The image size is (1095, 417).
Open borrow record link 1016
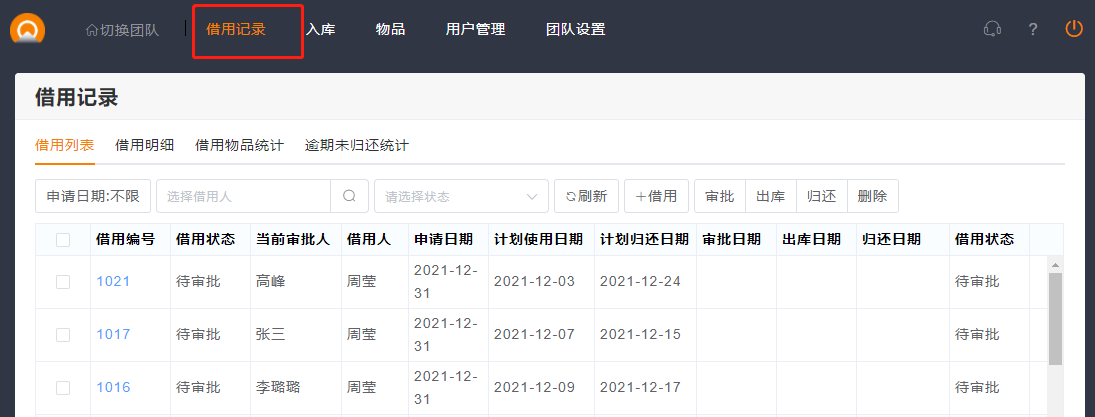(x=113, y=387)
